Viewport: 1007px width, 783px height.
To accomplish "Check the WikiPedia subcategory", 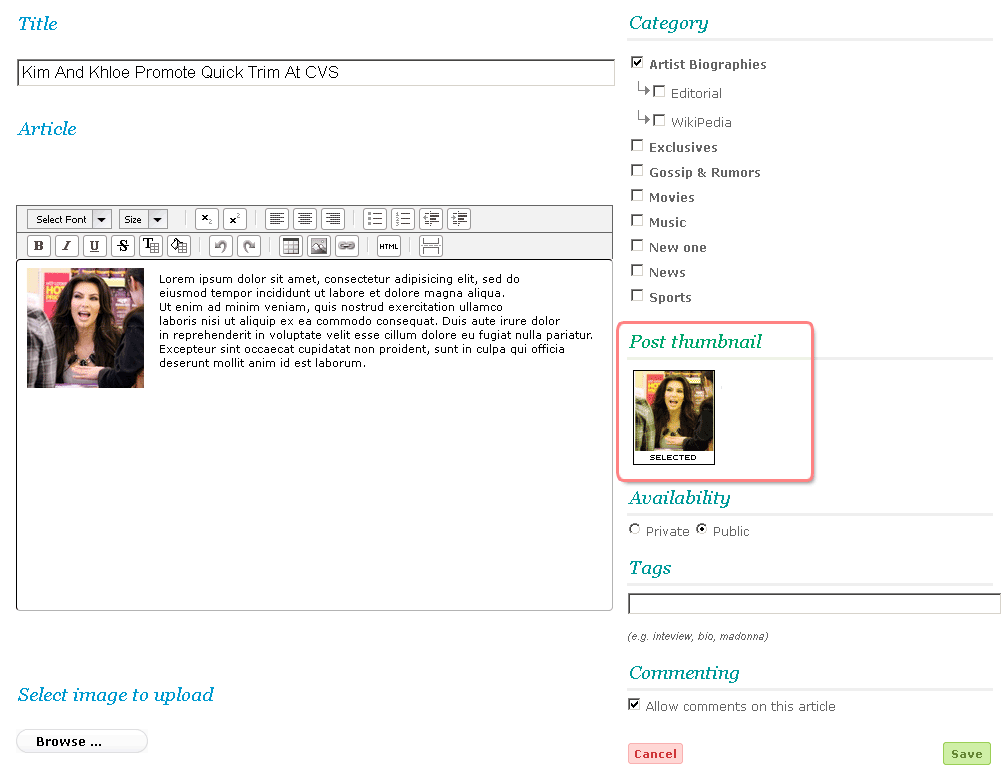I will pos(659,120).
